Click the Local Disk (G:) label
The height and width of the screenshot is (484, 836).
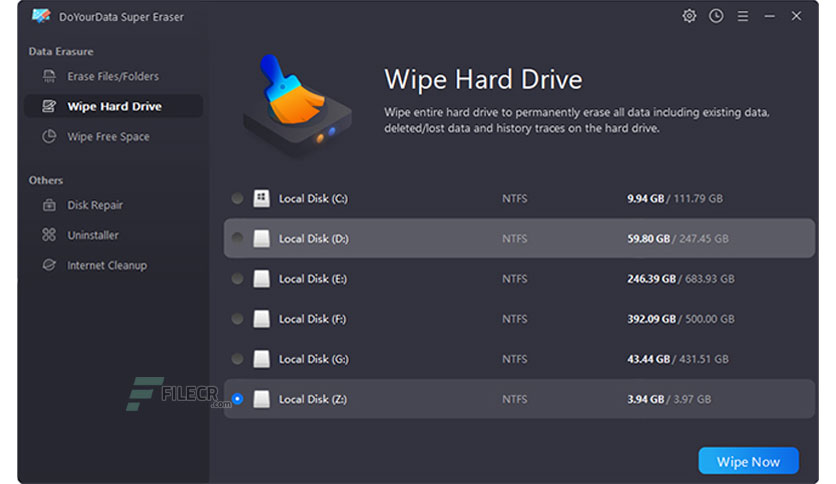tap(314, 359)
